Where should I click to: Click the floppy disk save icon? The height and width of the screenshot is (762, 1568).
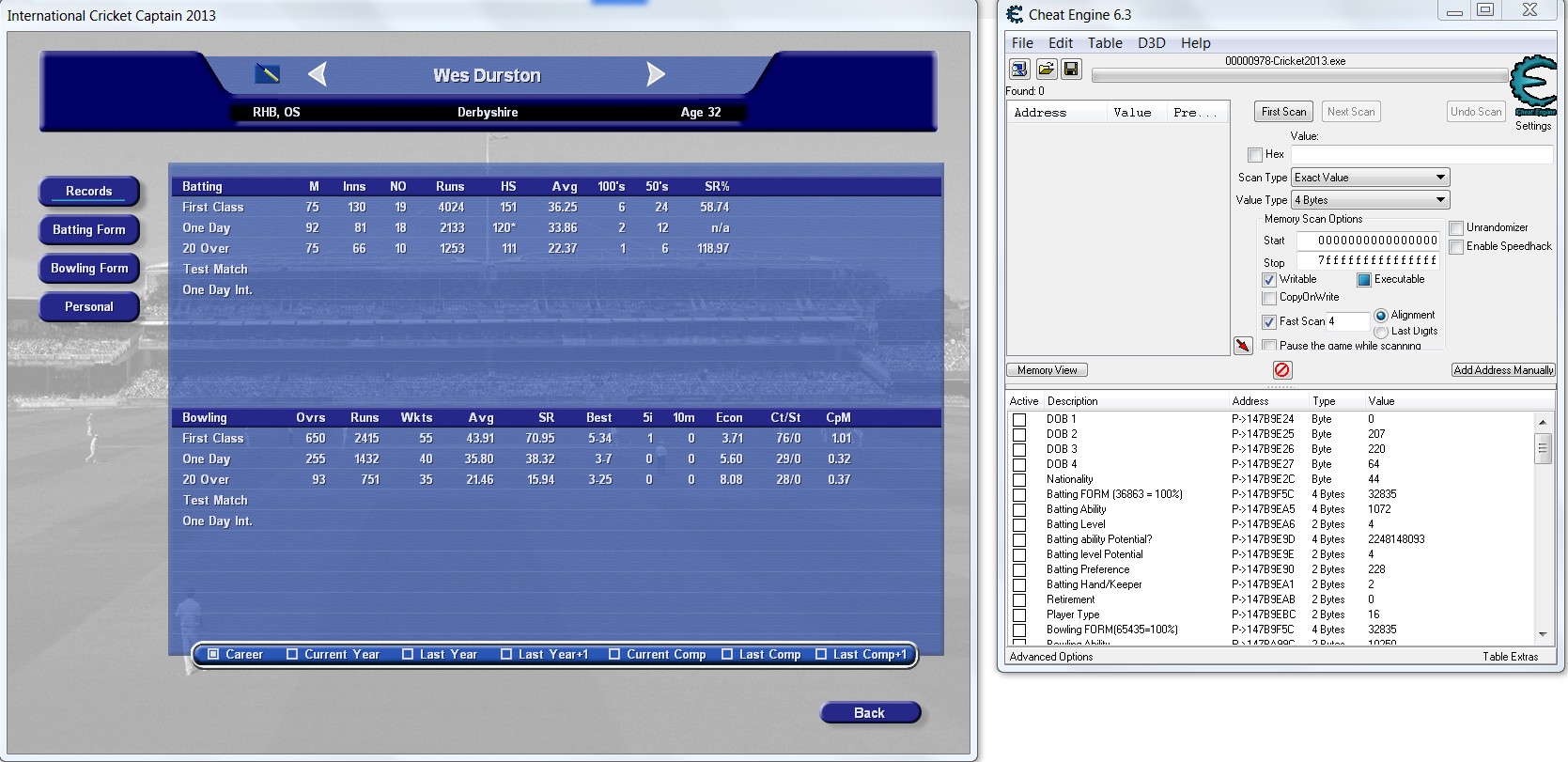tap(1071, 70)
